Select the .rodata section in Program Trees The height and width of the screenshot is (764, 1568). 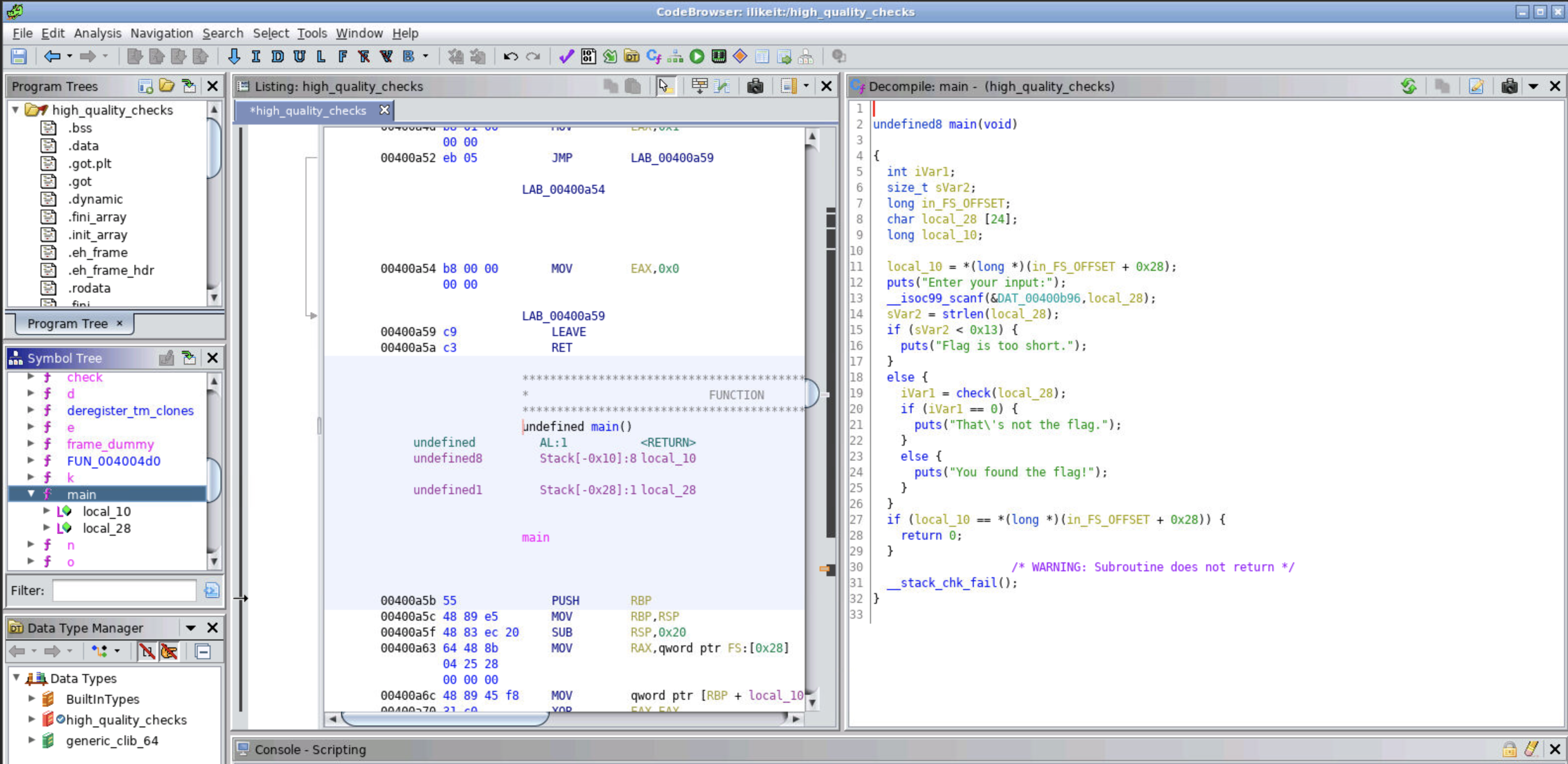click(x=89, y=288)
